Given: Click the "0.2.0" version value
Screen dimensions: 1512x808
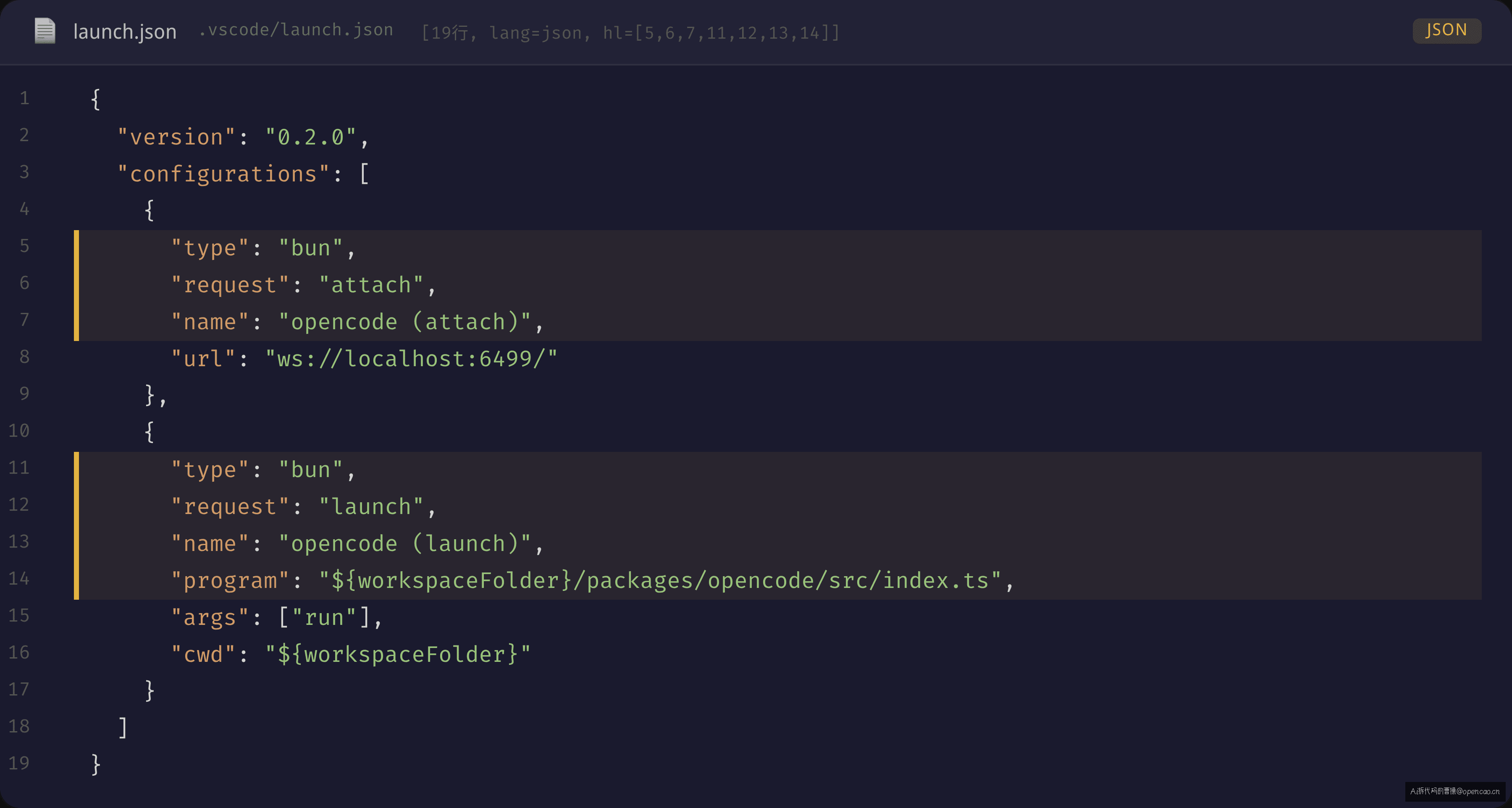Looking at the screenshot, I should click(310, 137).
